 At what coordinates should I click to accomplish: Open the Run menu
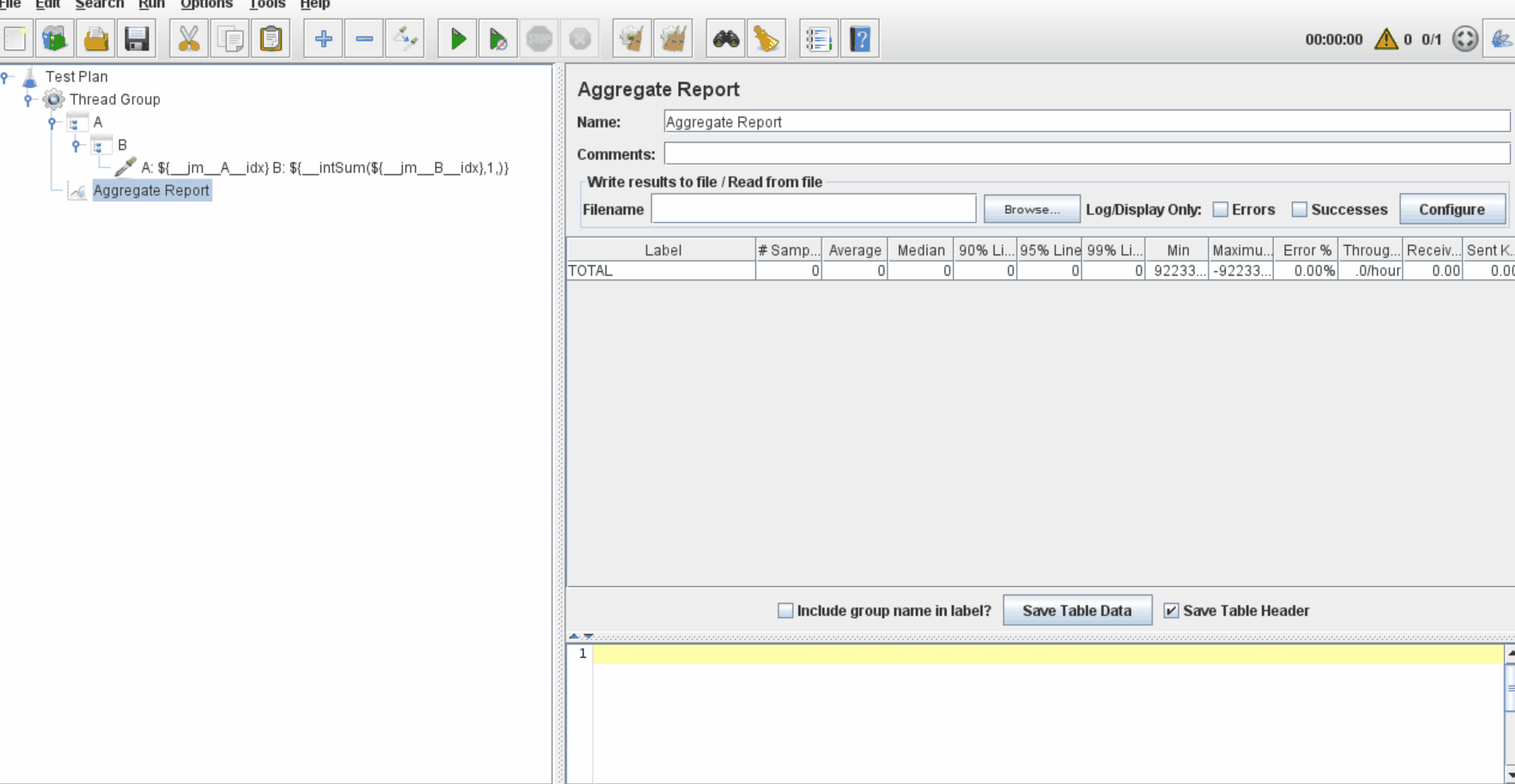point(151,5)
